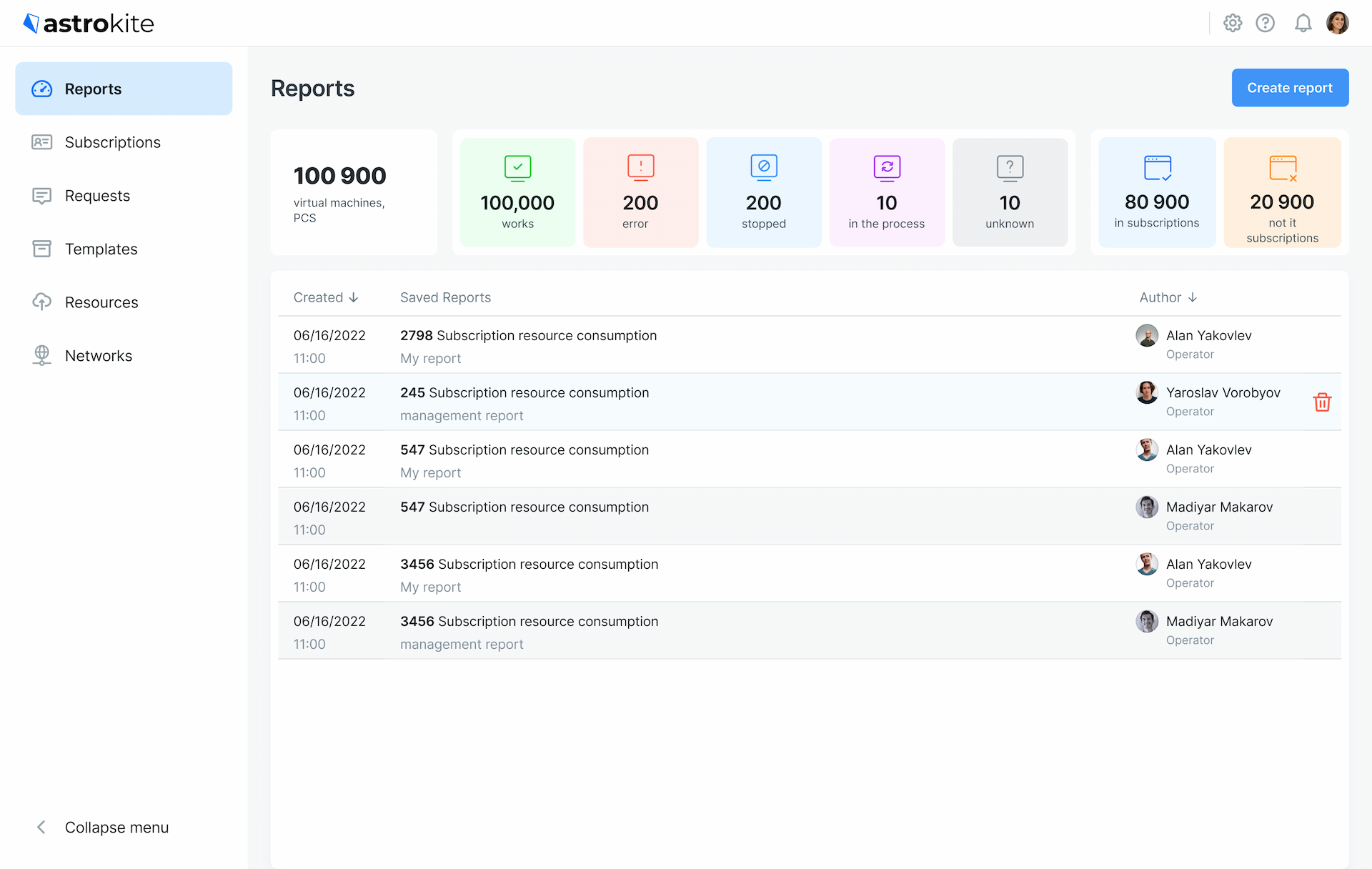
Task: Click the Reports gauge icon in sidebar
Action: coord(42,89)
